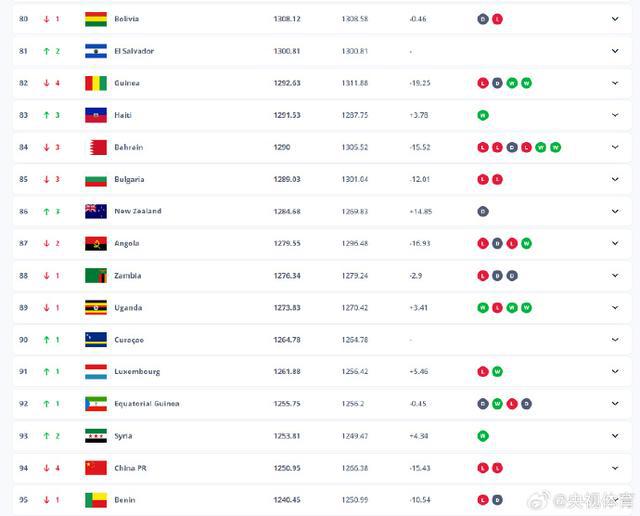The image size is (640, 516).
Task: Click the Uganda flag icon
Action: click(96, 307)
